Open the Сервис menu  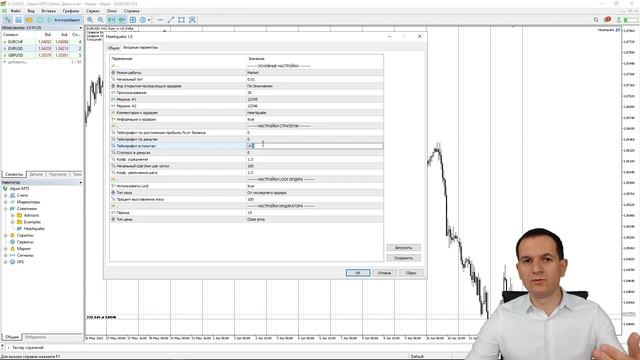click(93, 11)
